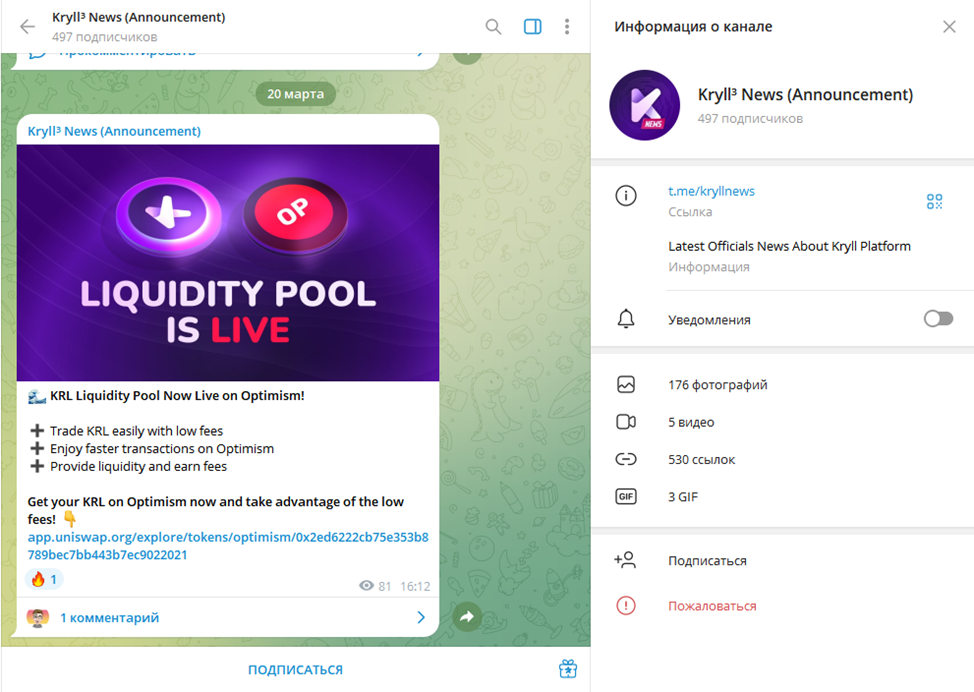Viewport: 974px width, 692px height.
Task: Click ПОДПИСАТЬСЯ at bottom of chat
Action: click(296, 670)
